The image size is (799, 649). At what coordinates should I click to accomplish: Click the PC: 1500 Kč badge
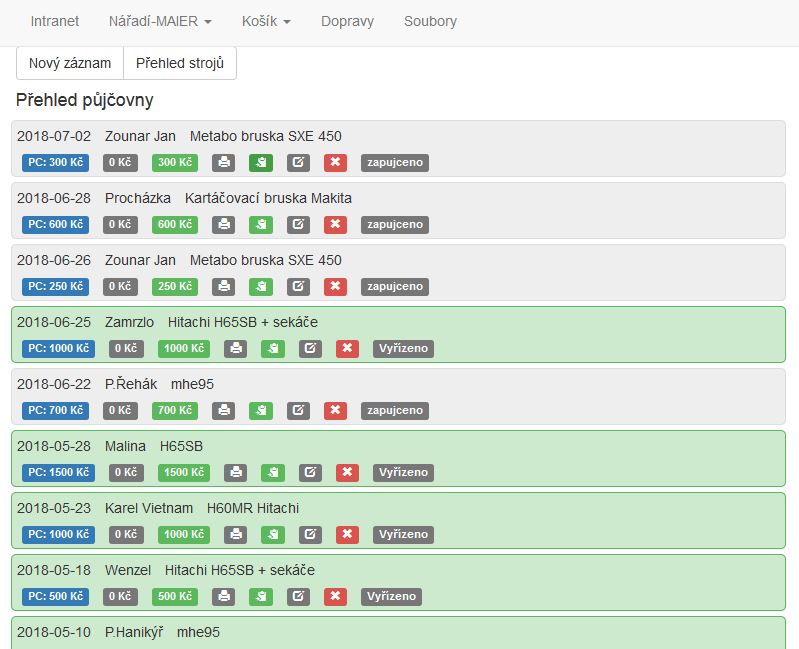[59, 473]
